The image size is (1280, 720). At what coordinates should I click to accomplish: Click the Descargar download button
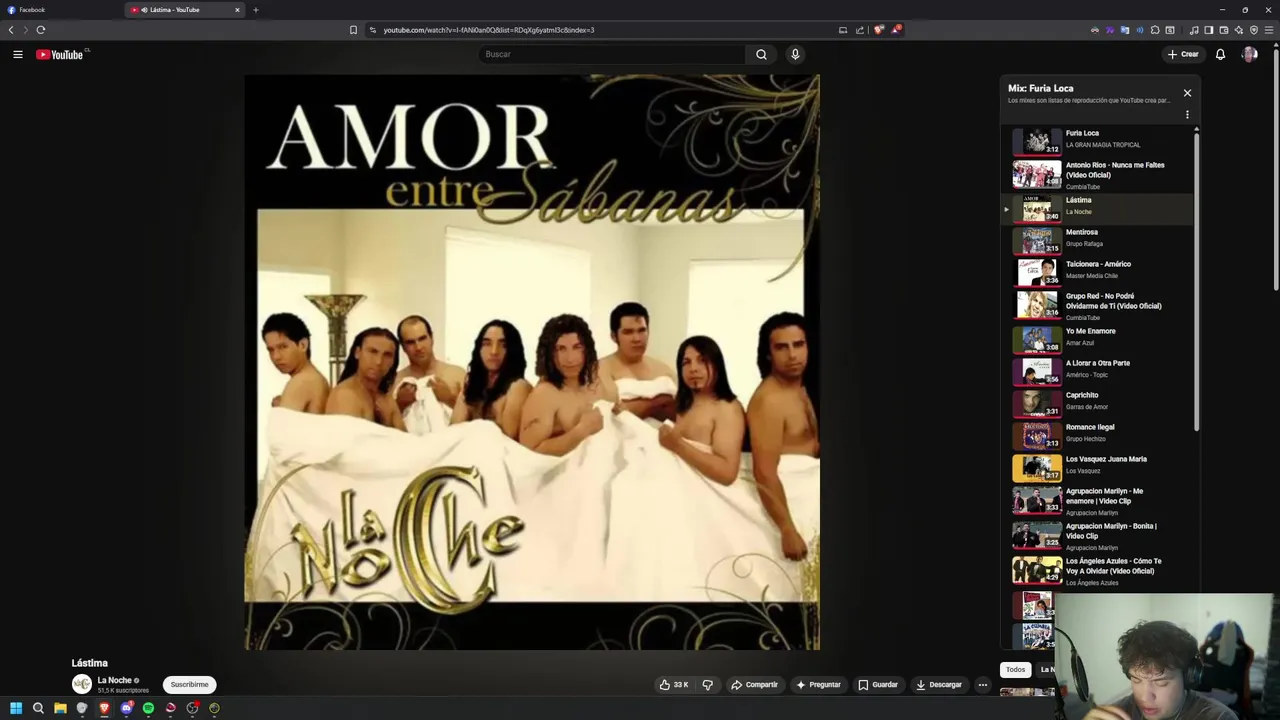point(939,685)
